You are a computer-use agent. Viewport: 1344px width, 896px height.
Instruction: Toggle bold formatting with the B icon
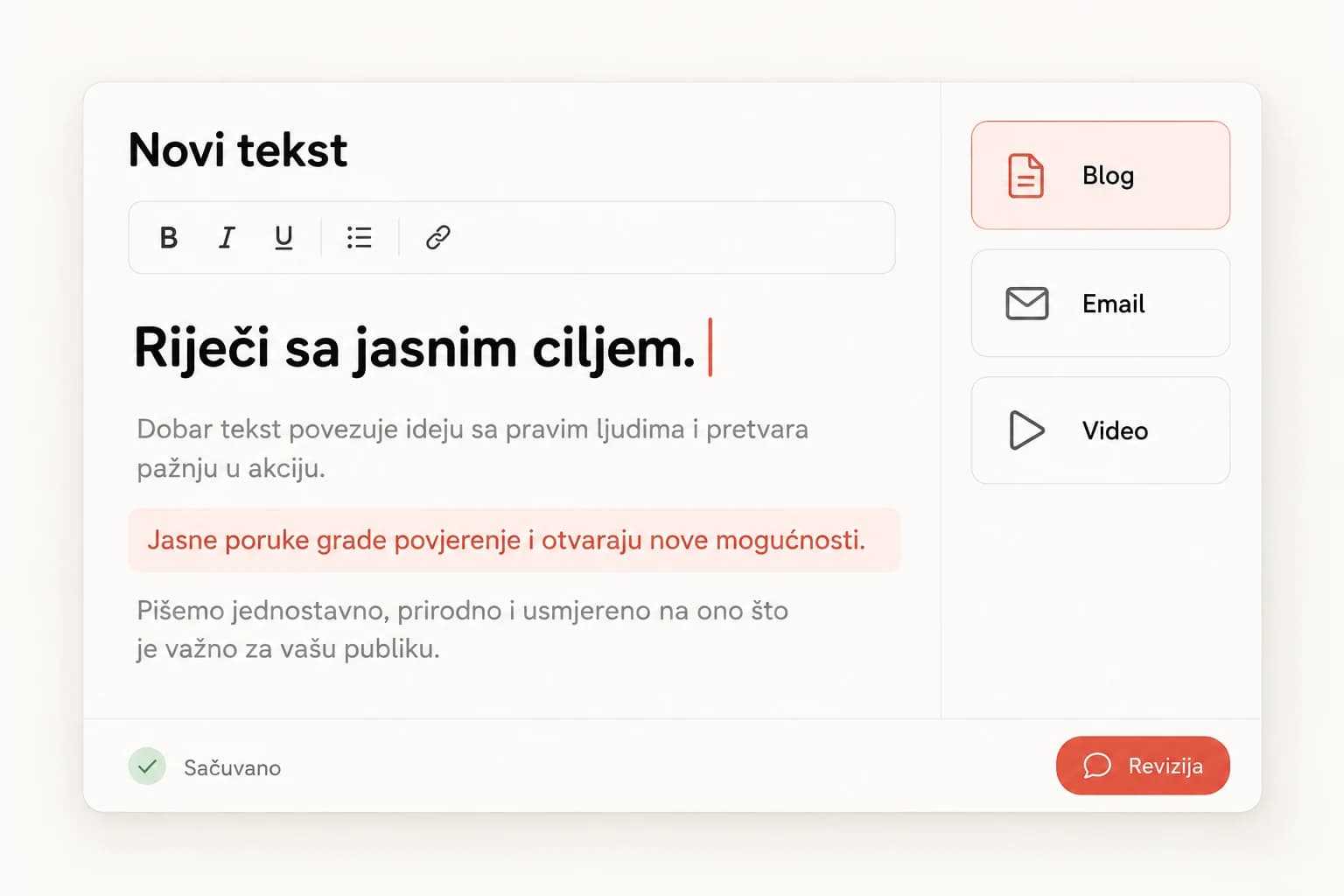pyautogui.click(x=169, y=237)
